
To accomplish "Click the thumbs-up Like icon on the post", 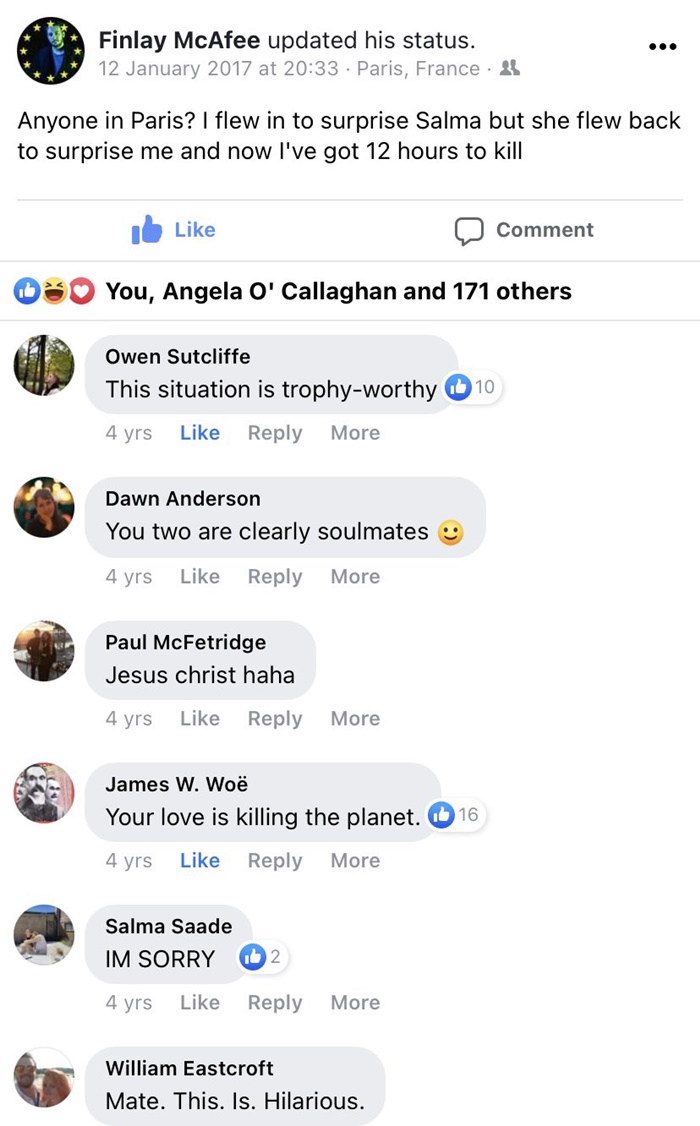I will point(147,230).
